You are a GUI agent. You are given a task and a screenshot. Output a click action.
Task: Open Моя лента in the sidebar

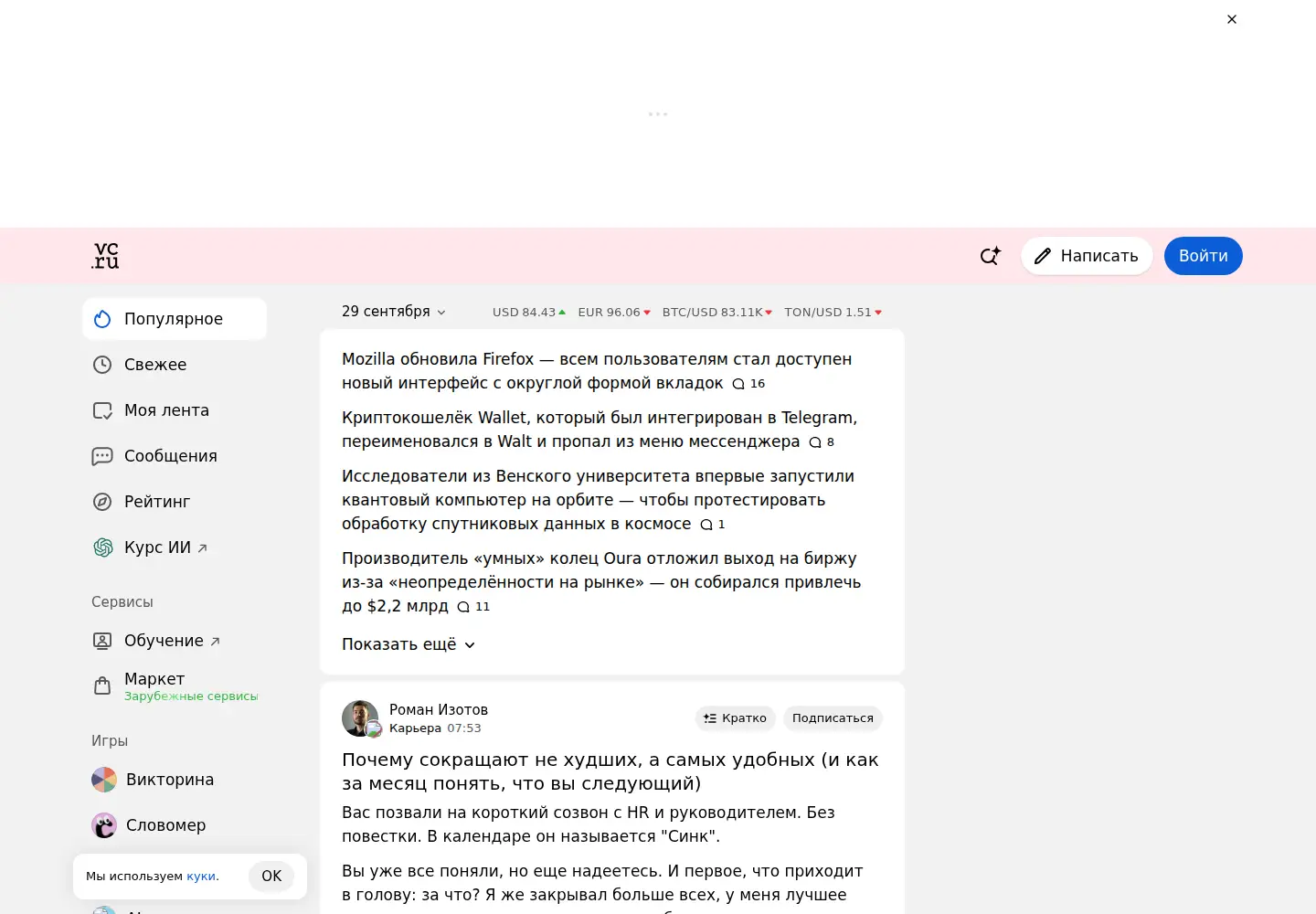pyautogui.click(x=175, y=410)
